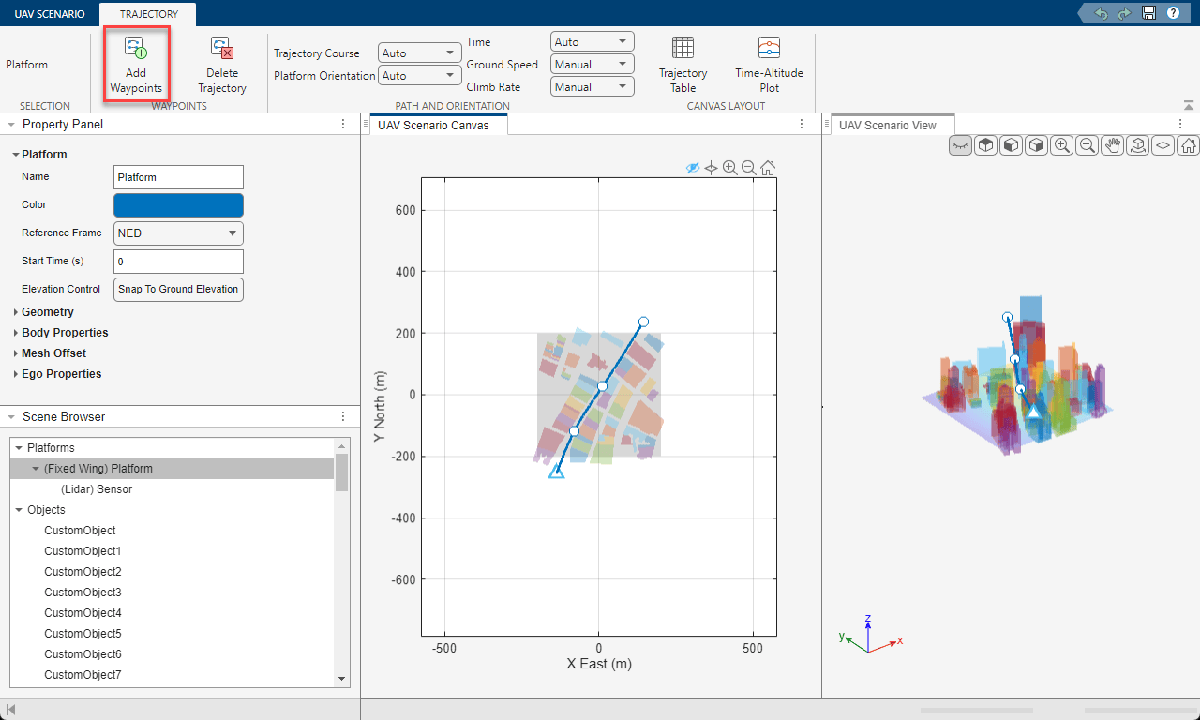Toggle the canvas eye visibility icon
The height and width of the screenshot is (720, 1200).
692,168
